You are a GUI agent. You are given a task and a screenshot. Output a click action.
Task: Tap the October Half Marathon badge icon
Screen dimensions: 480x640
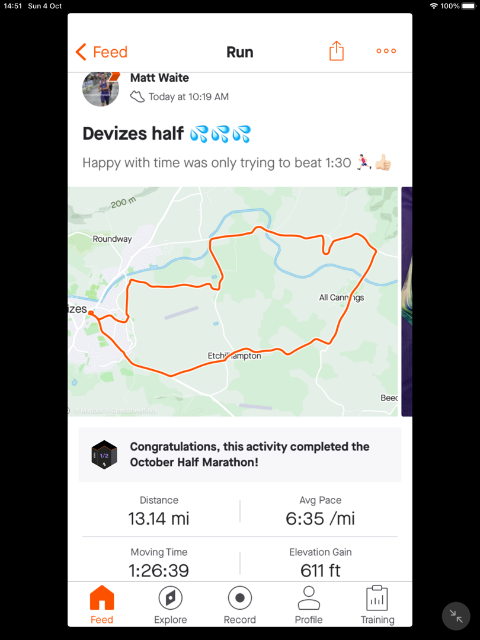(x=104, y=454)
